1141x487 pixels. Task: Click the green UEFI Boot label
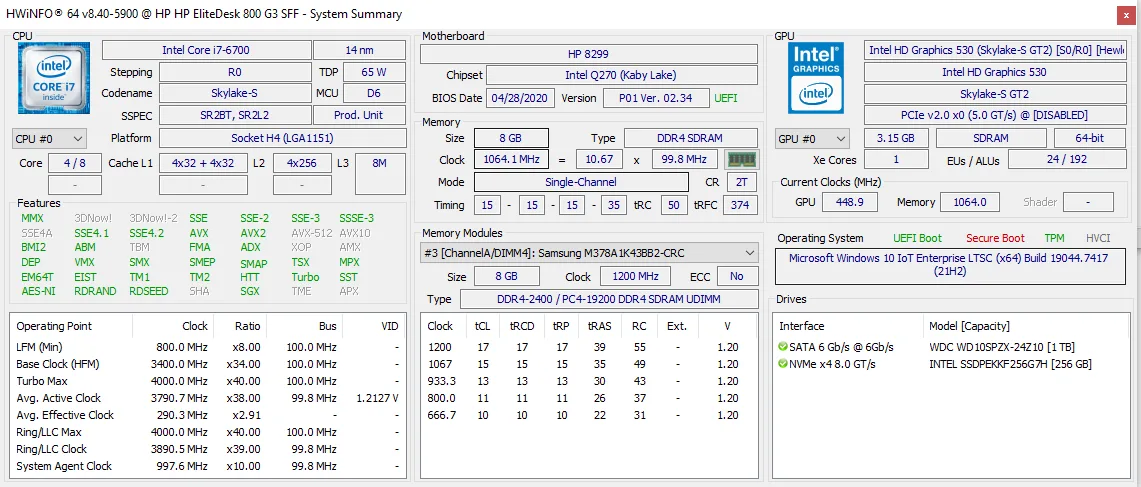917,238
